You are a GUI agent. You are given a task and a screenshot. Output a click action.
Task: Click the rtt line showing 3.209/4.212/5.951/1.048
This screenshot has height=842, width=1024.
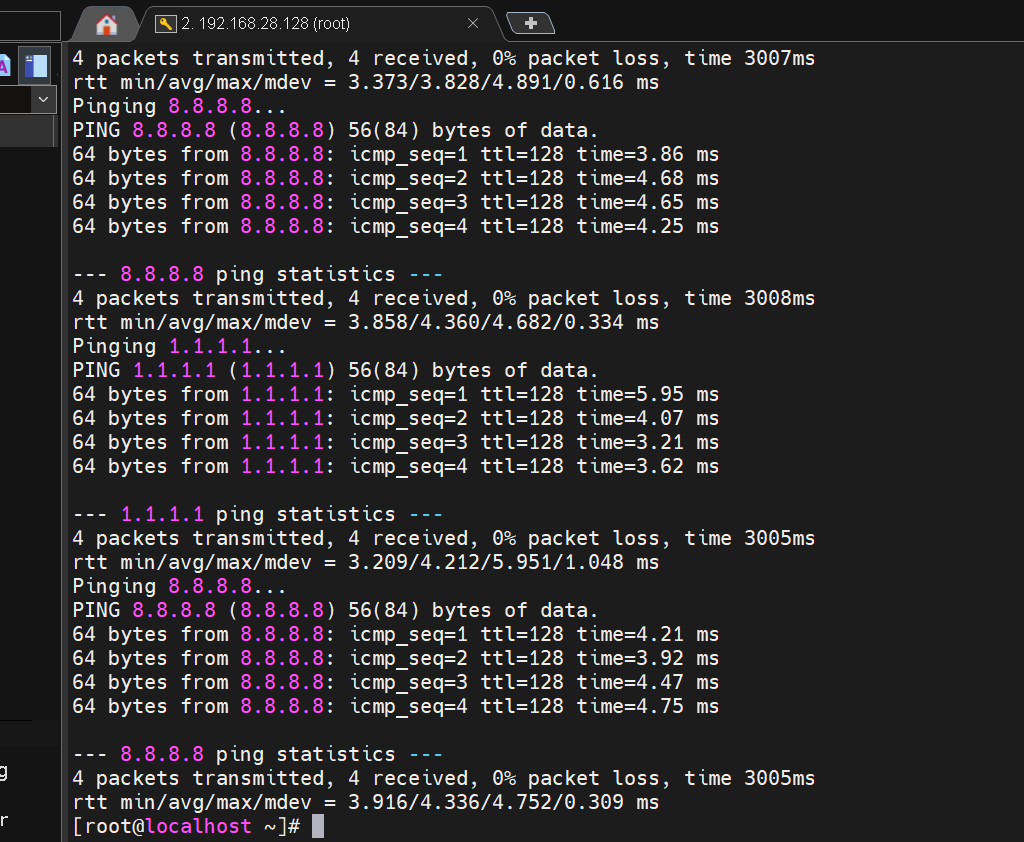pyautogui.click(x=366, y=562)
